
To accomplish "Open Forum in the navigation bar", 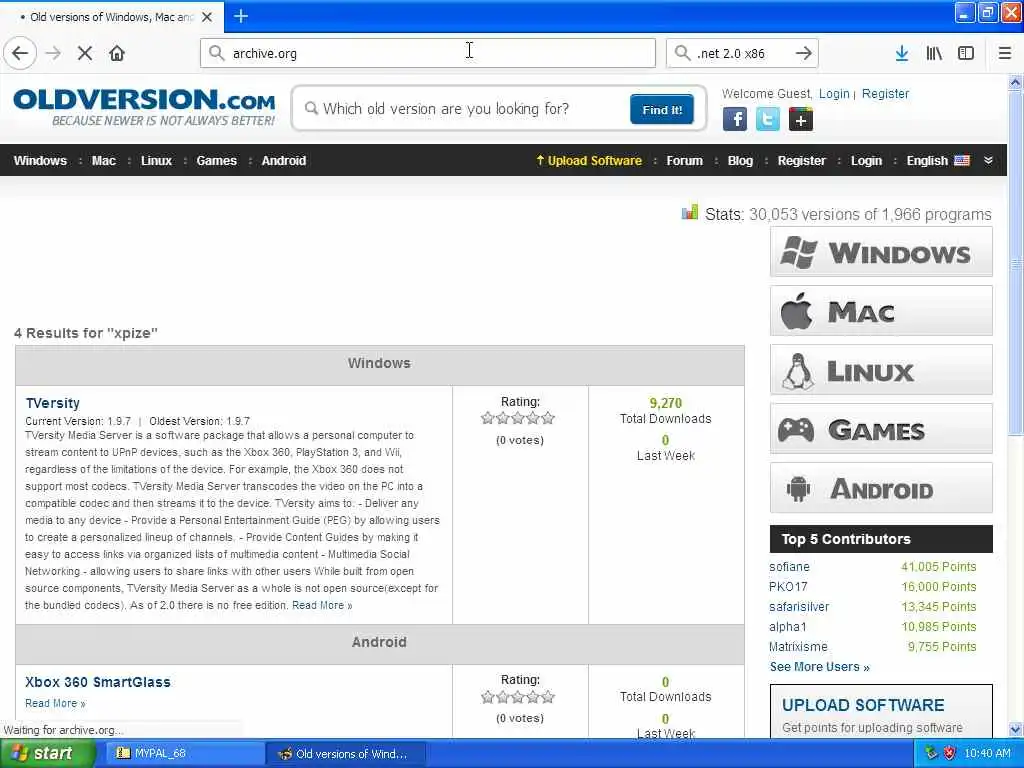I will pos(684,161).
